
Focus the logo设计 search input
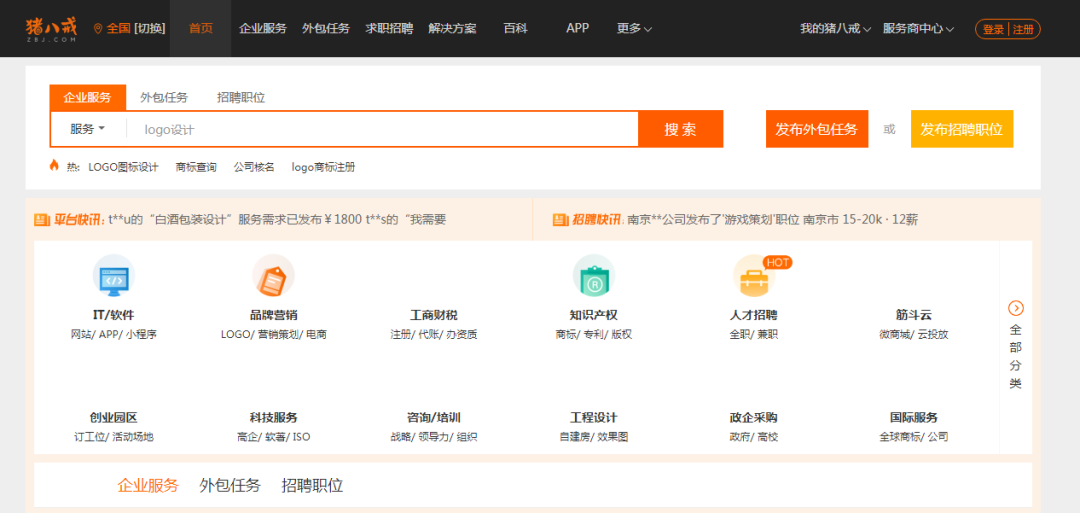coord(382,129)
